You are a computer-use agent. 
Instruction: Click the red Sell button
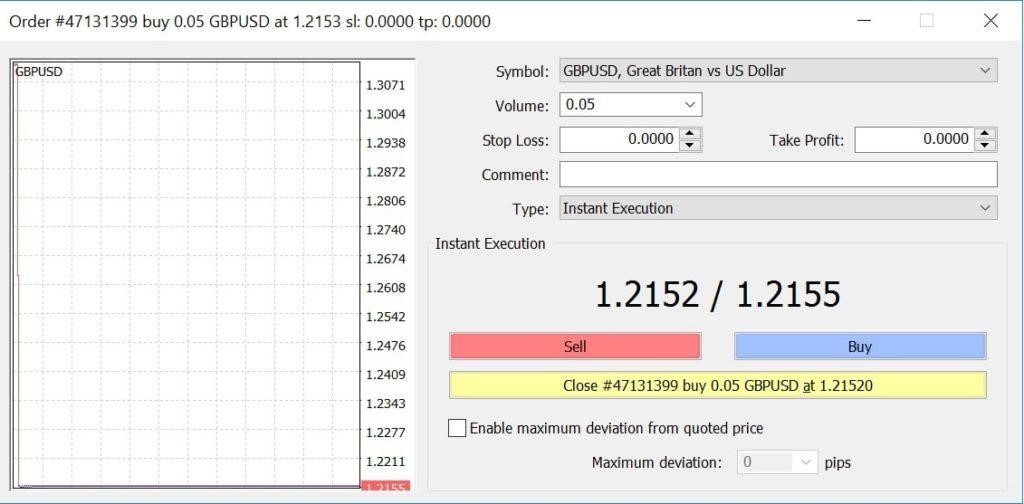575,347
